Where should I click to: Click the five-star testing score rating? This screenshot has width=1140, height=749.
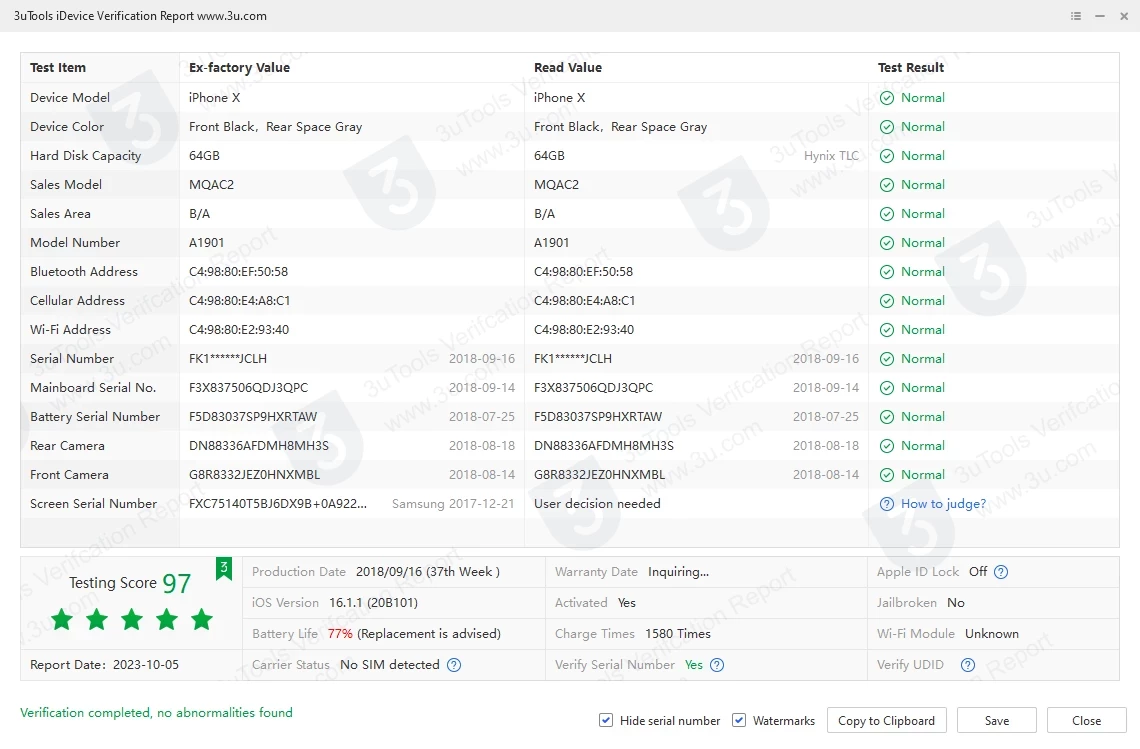pos(132,620)
